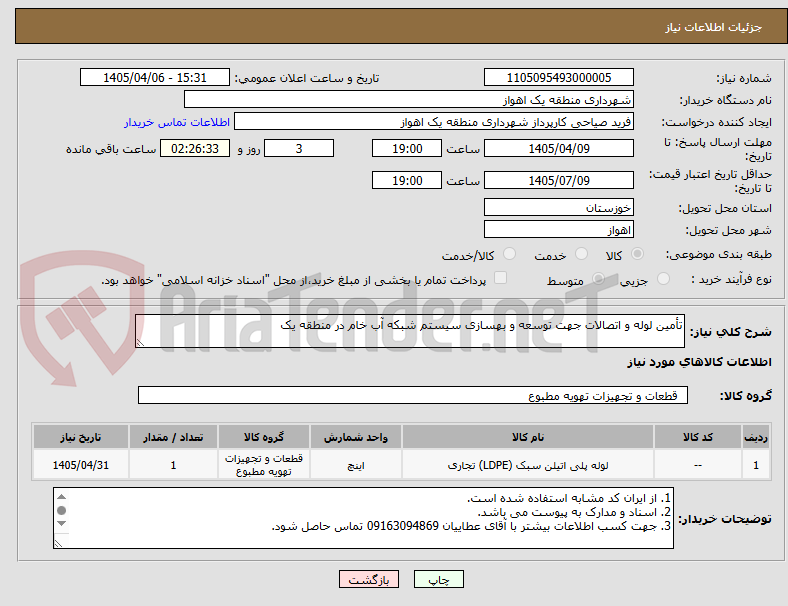Click the buyer notes text area
This screenshot has height=606, width=788.
pos(363,518)
